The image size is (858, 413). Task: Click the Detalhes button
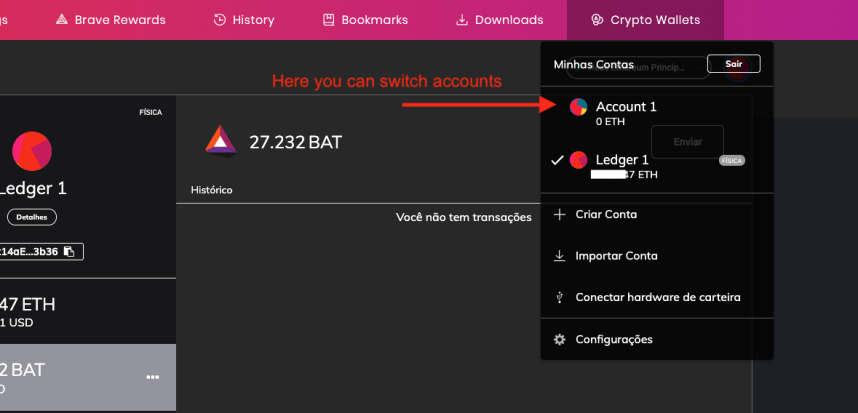coord(32,217)
